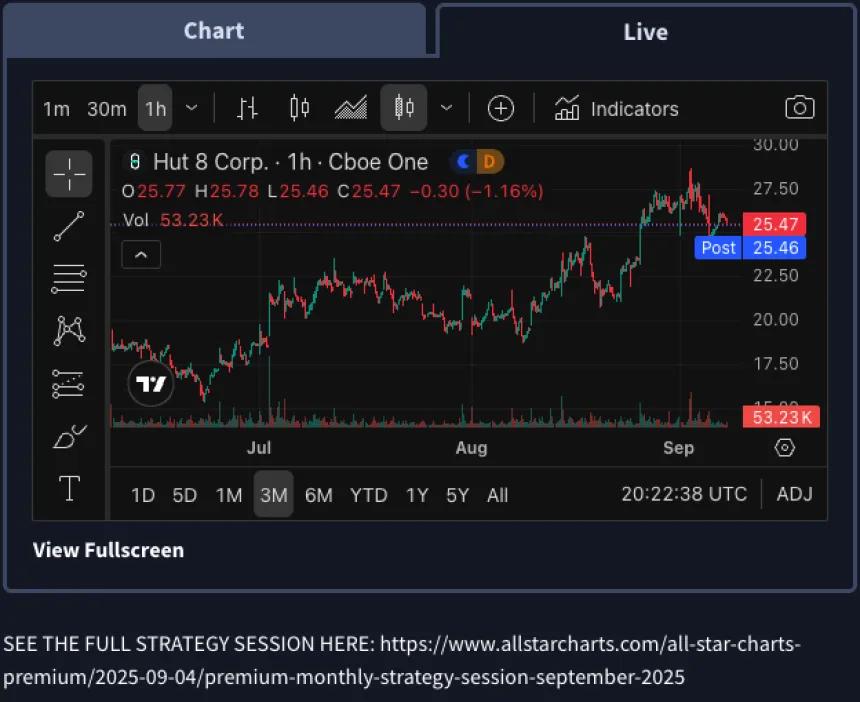The width and height of the screenshot is (860, 702).
Task: Set interval to 1h
Action: coord(155,108)
